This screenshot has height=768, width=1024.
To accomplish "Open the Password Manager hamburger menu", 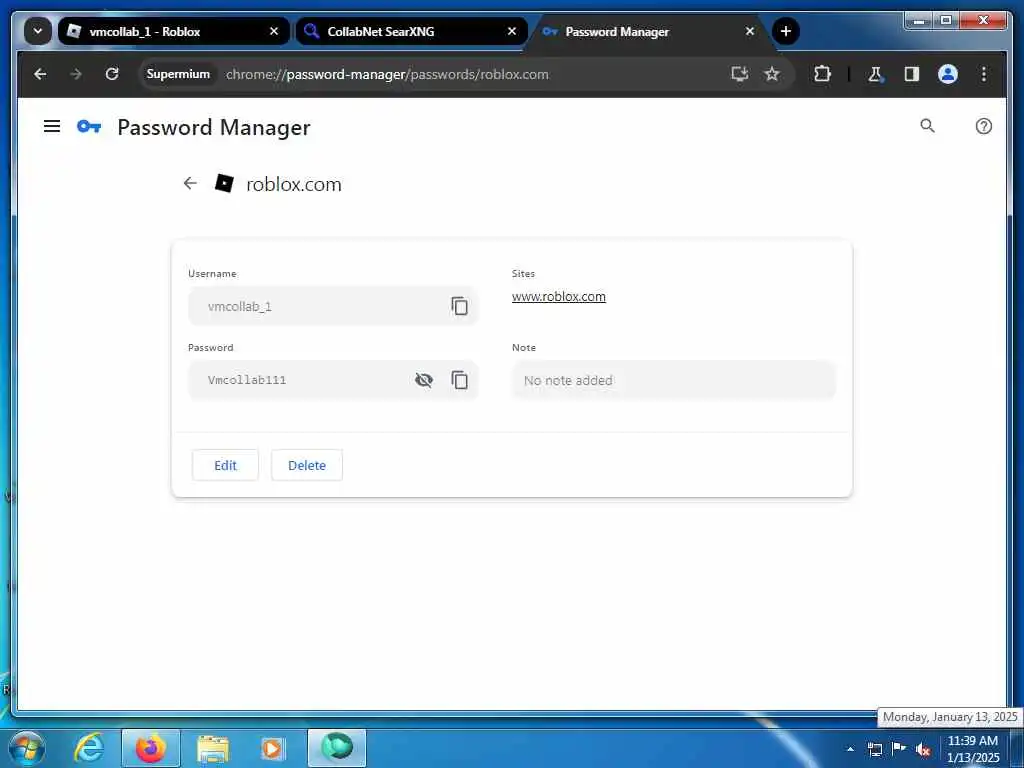I will pyautogui.click(x=52, y=126).
